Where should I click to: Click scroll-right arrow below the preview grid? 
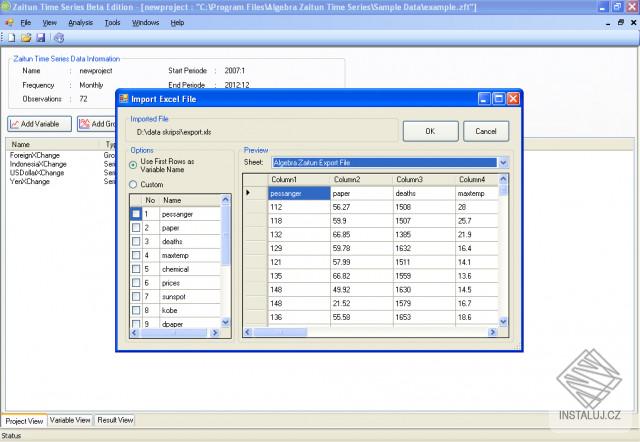point(493,332)
